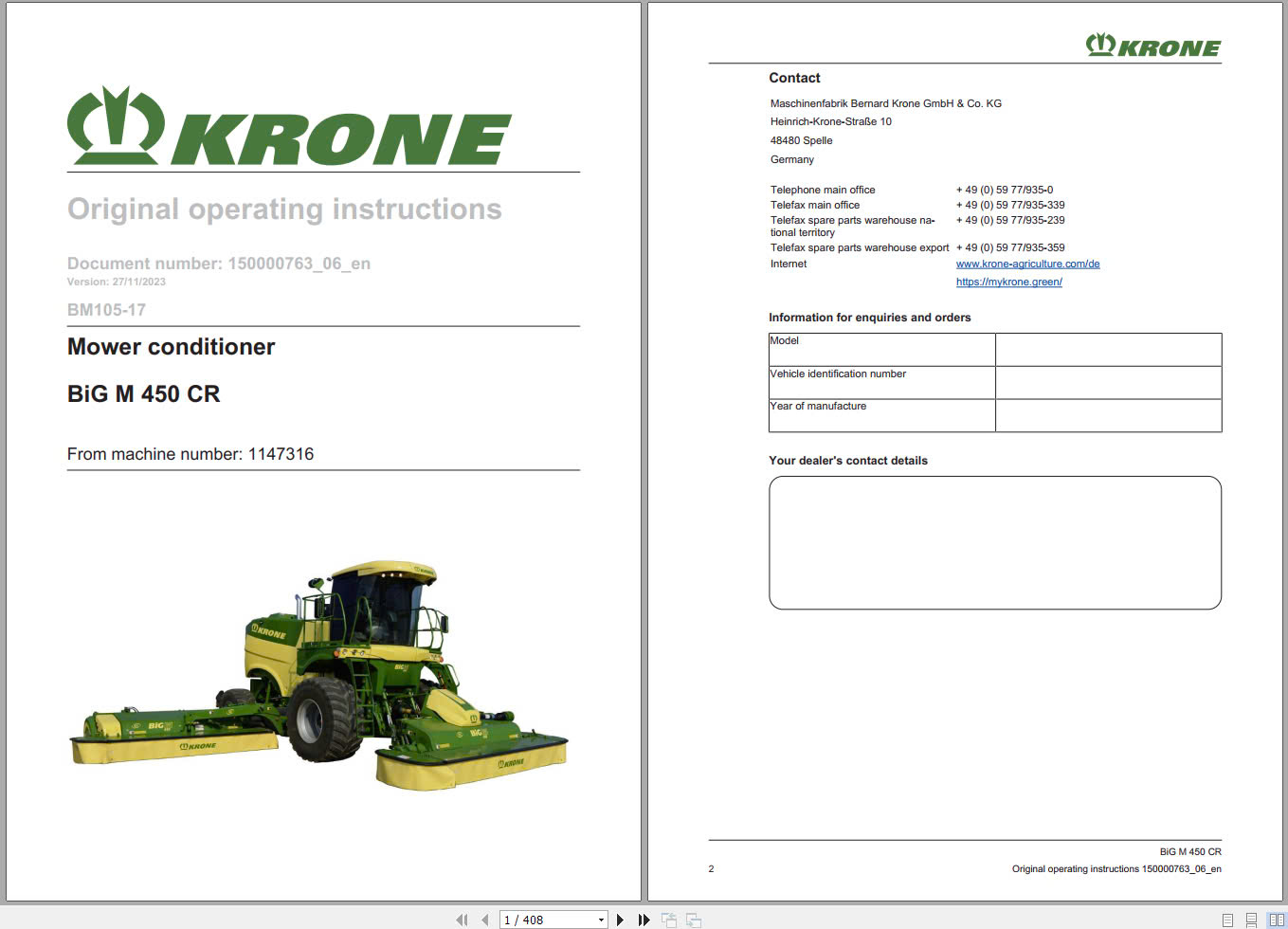Click the empty value cell beside Vehicle identification number
Viewport: 1288px width, 929px height.
coord(1109,383)
